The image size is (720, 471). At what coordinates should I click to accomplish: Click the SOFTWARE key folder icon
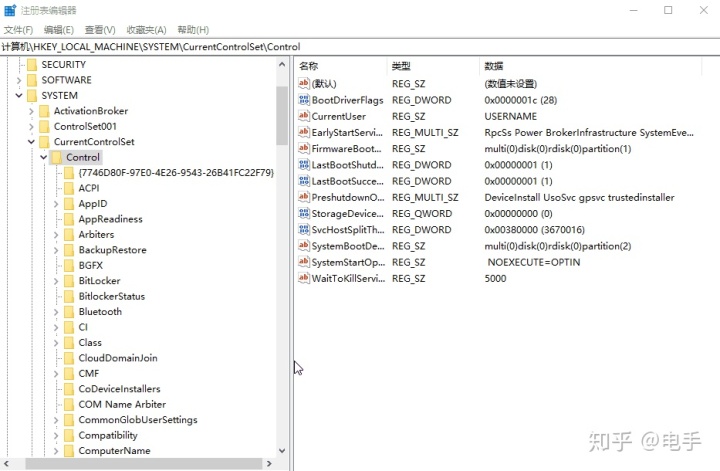[x=32, y=80]
